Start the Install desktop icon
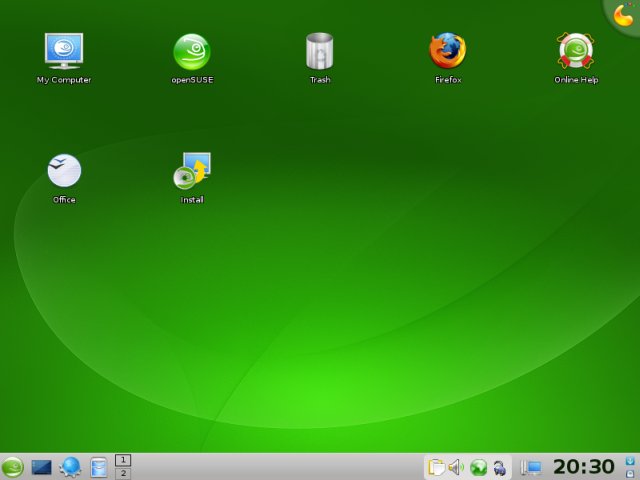The height and width of the screenshot is (480, 640). click(192, 171)
